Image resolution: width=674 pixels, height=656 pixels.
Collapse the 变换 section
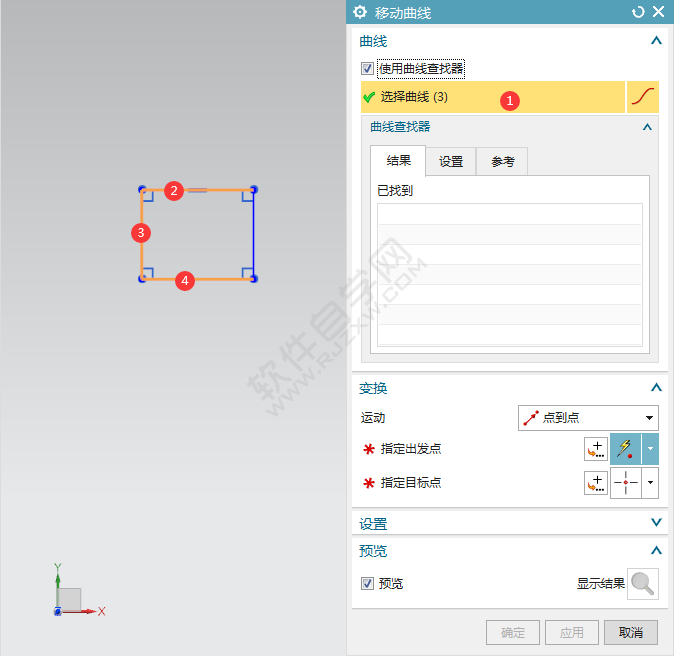656,388
